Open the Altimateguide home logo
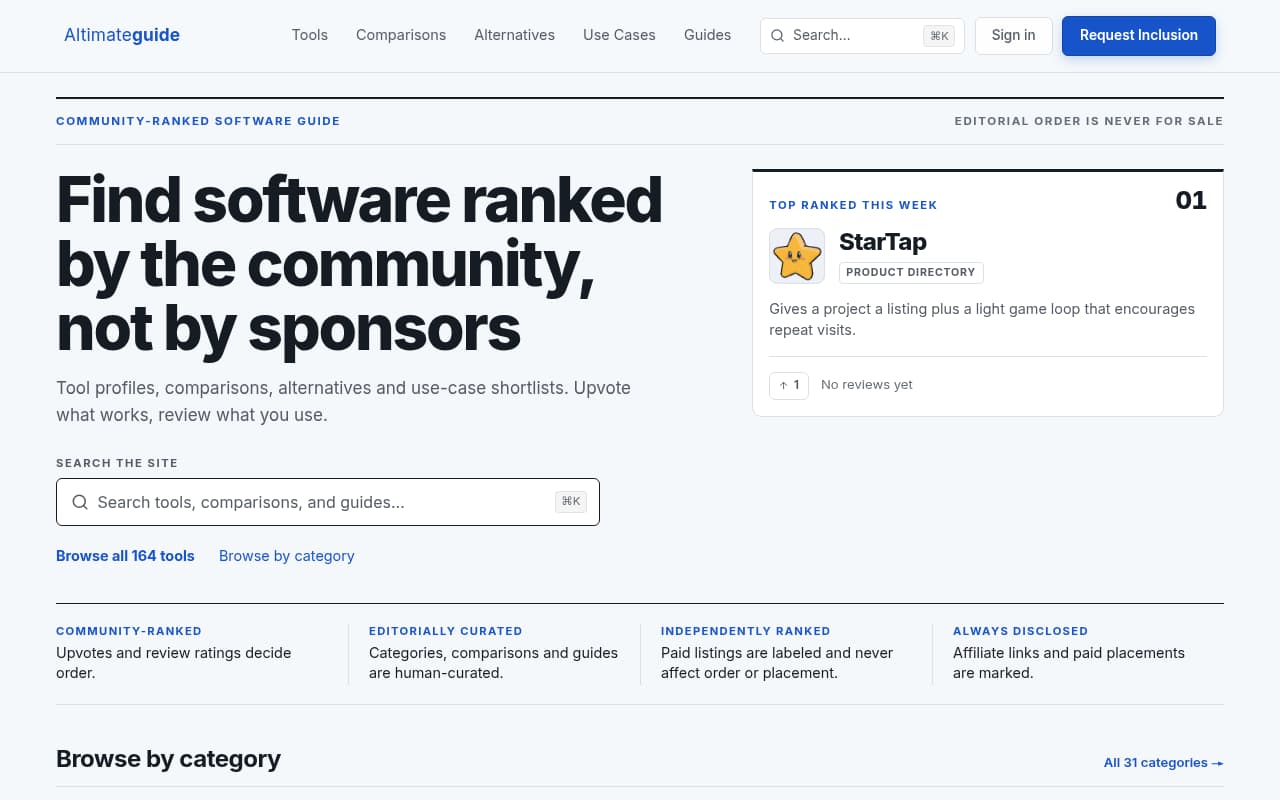 pos(122,35)
